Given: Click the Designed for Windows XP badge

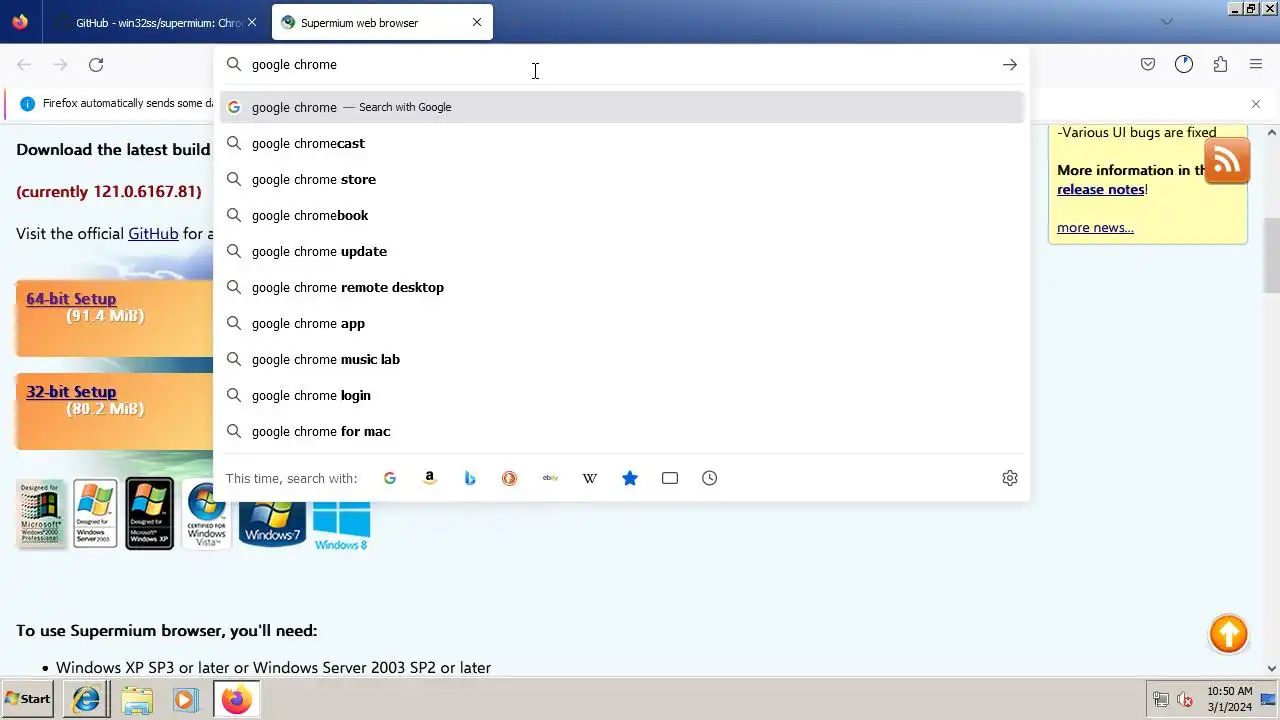Looking at the screenshot, I should (150, 514).
